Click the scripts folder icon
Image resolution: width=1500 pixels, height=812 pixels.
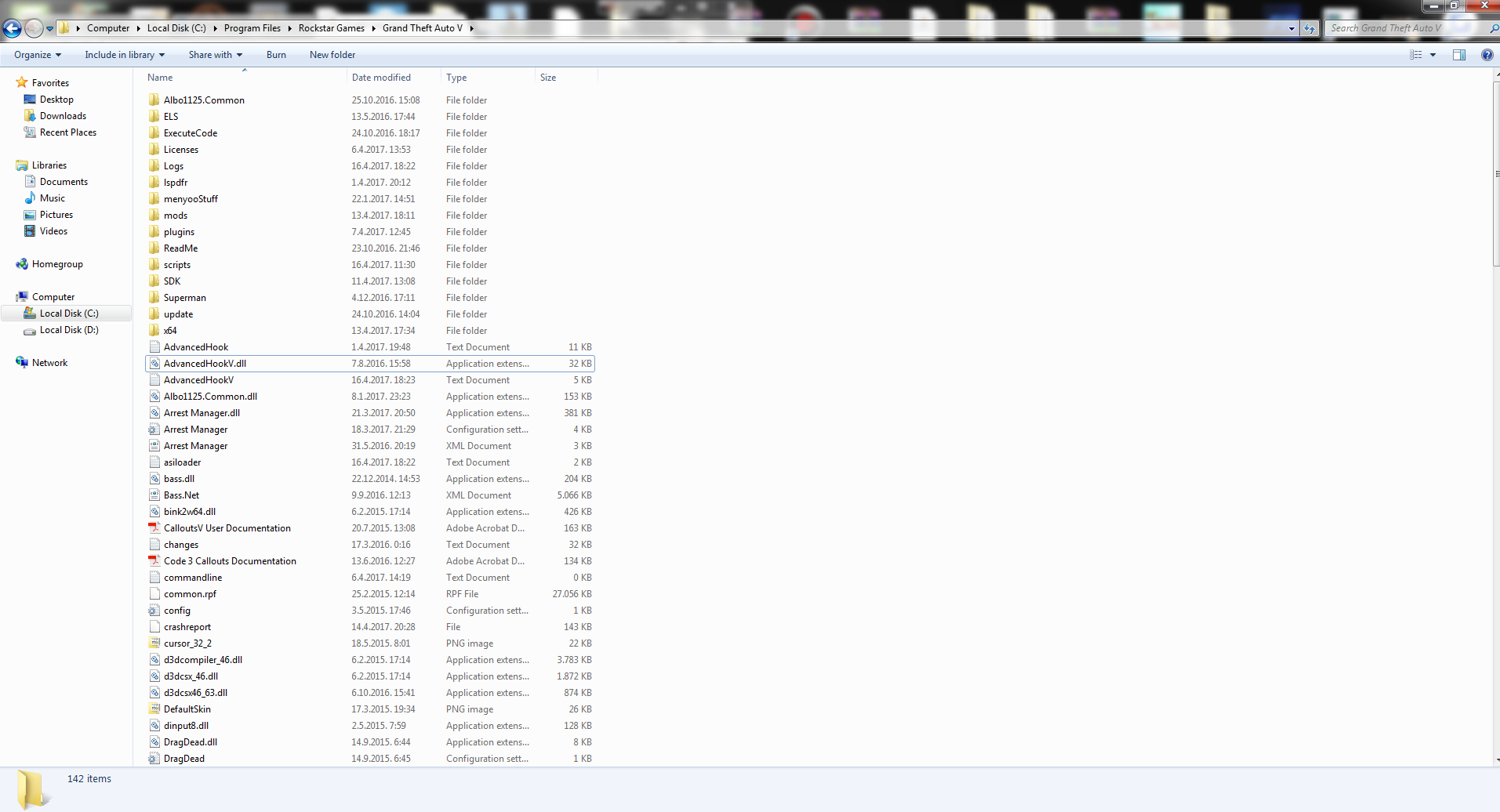pos(154,264)
